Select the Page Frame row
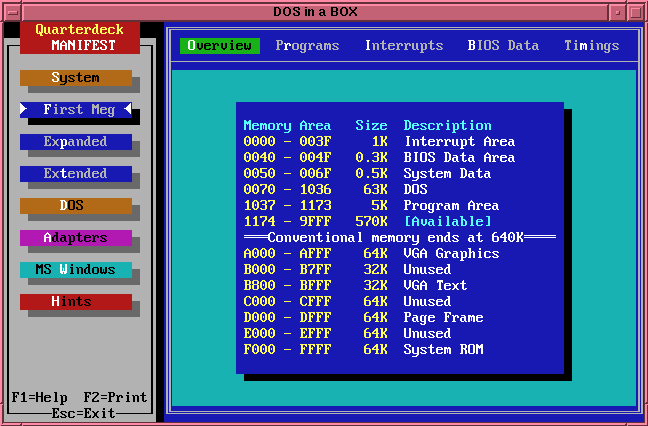The width and height of the screenshot is (648, 426). click(363, 317)
